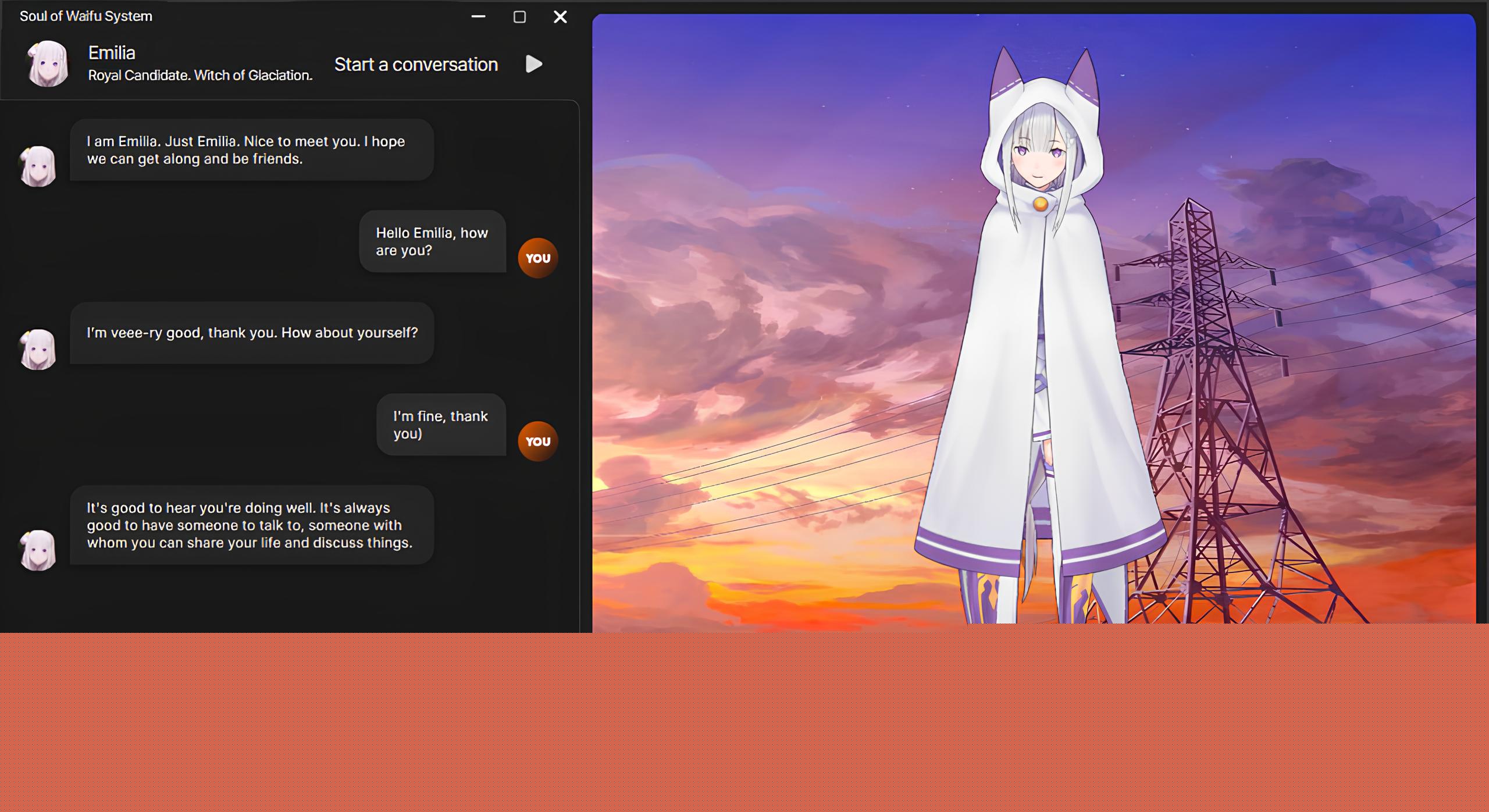The image size is (1489, 812).
Task: Click YOU badge beside "I'm fine, thank you)"
Action: pyautogui.click(x=537, y=441)
